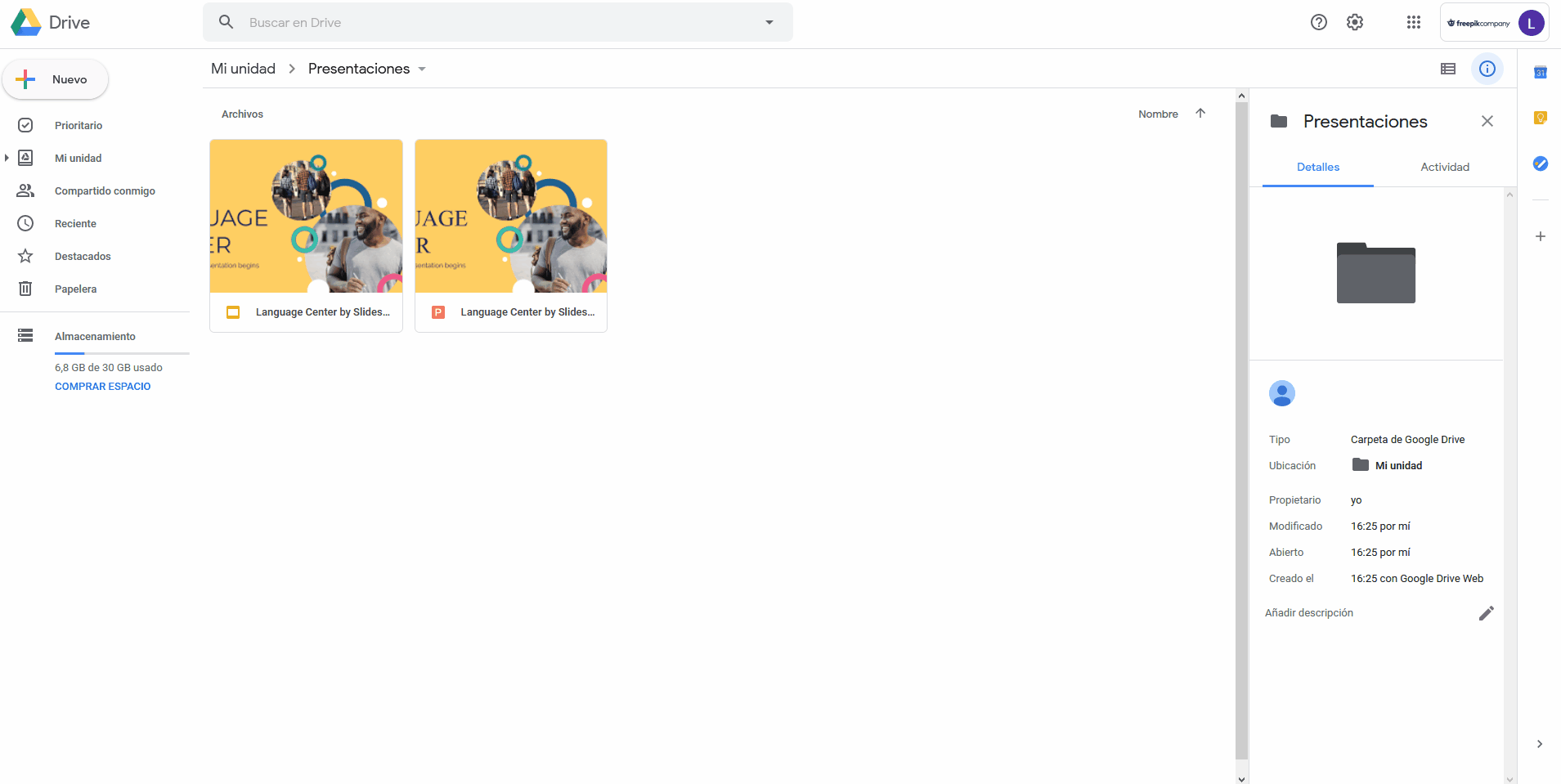Click the search magnifier icon
The width and height of the screenshot is (1561, 784).
[227, 22]
